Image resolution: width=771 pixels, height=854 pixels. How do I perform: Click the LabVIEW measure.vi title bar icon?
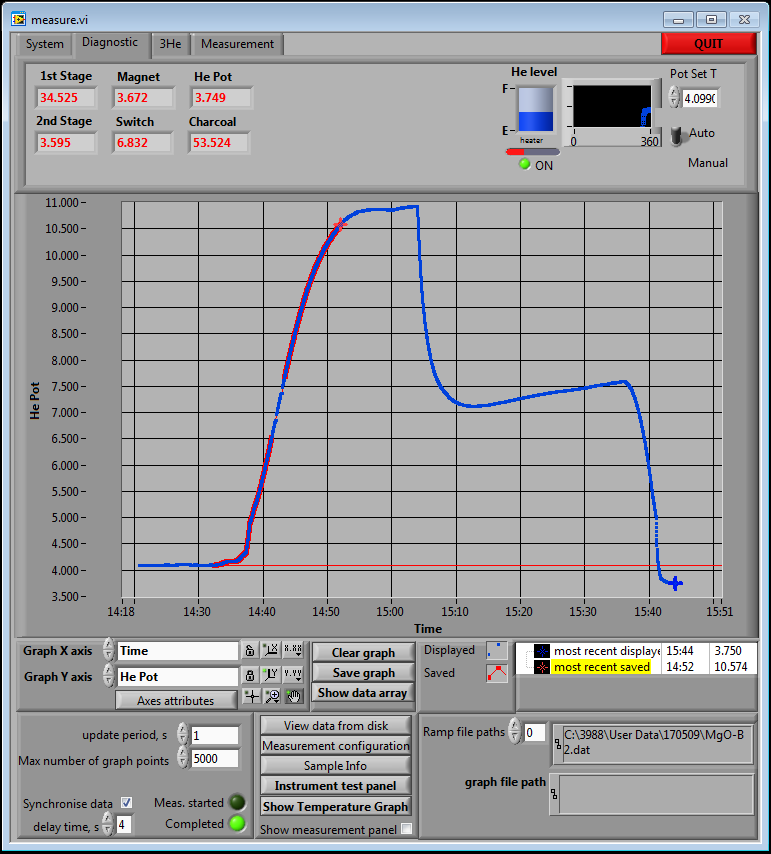pos(19,19)
